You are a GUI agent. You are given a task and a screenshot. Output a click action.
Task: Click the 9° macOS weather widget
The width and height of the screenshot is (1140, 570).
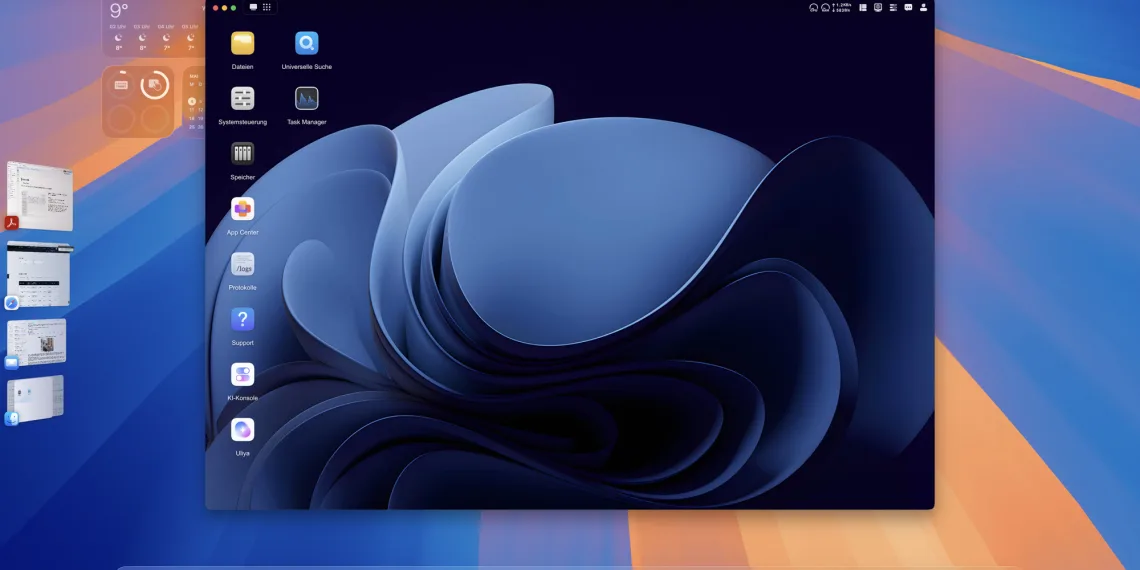153,28
